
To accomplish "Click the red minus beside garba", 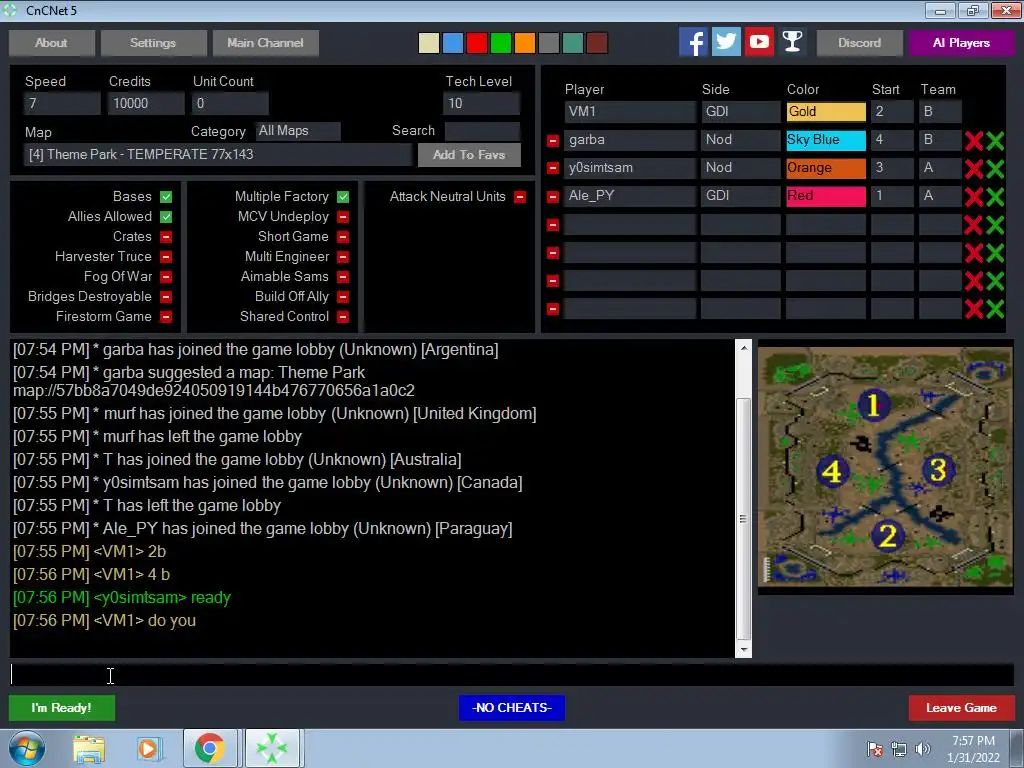I will [x=552, y=140].
